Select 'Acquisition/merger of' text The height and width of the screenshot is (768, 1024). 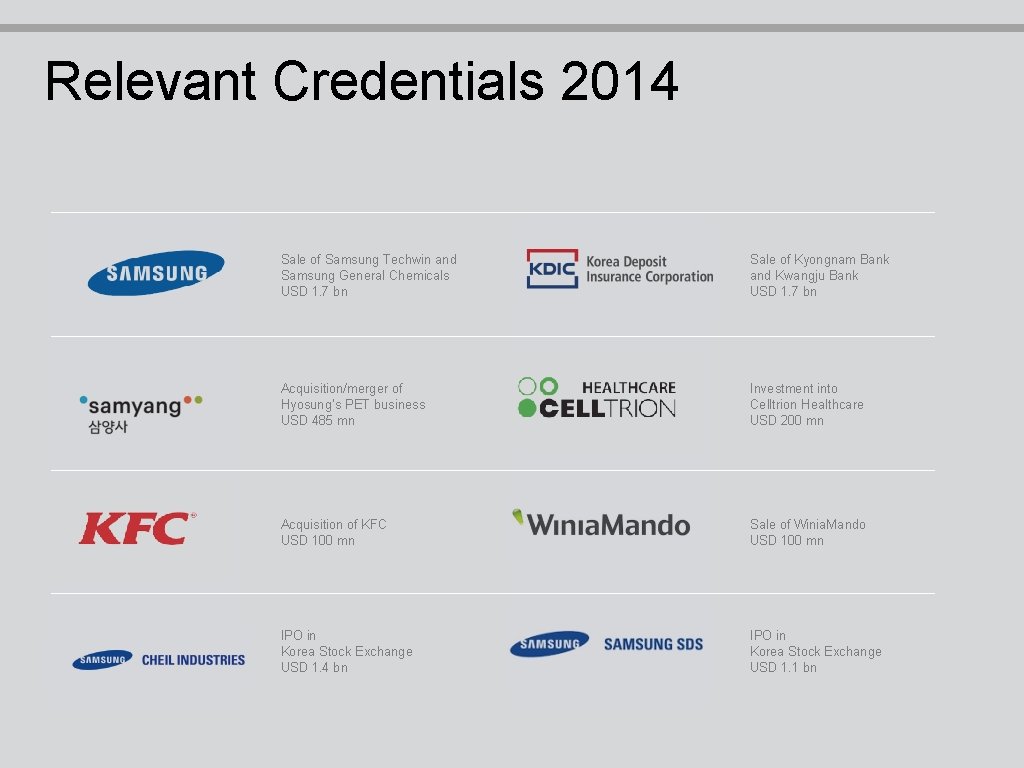coord(342,389)
